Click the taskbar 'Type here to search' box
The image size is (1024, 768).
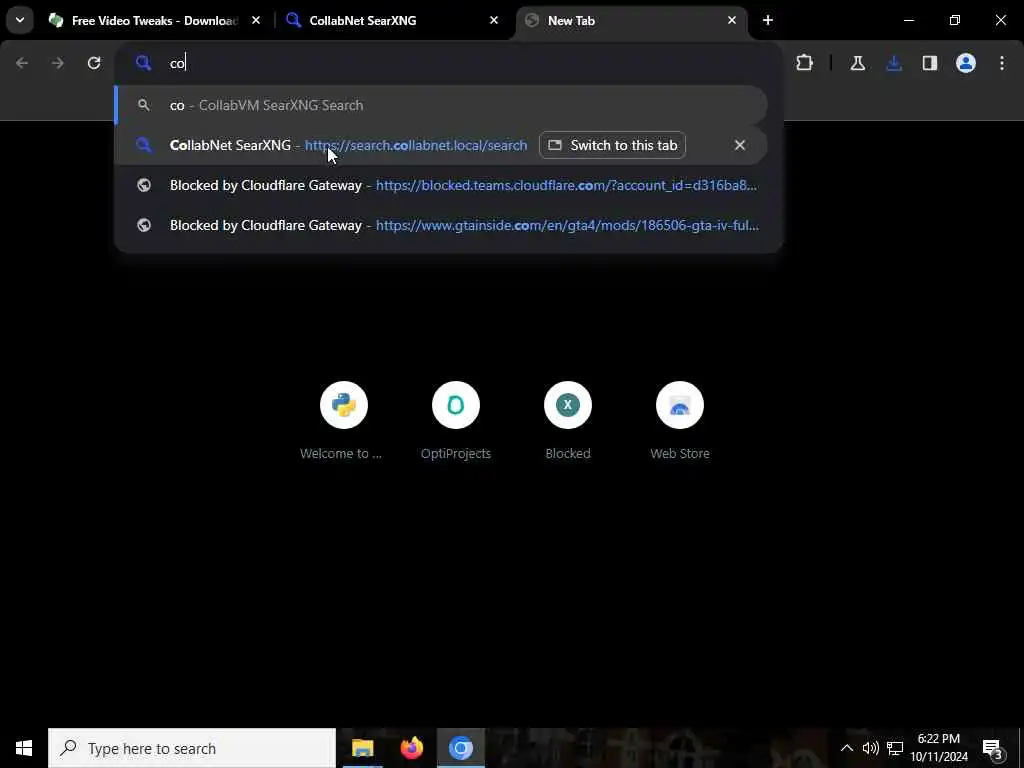(192, 748)
